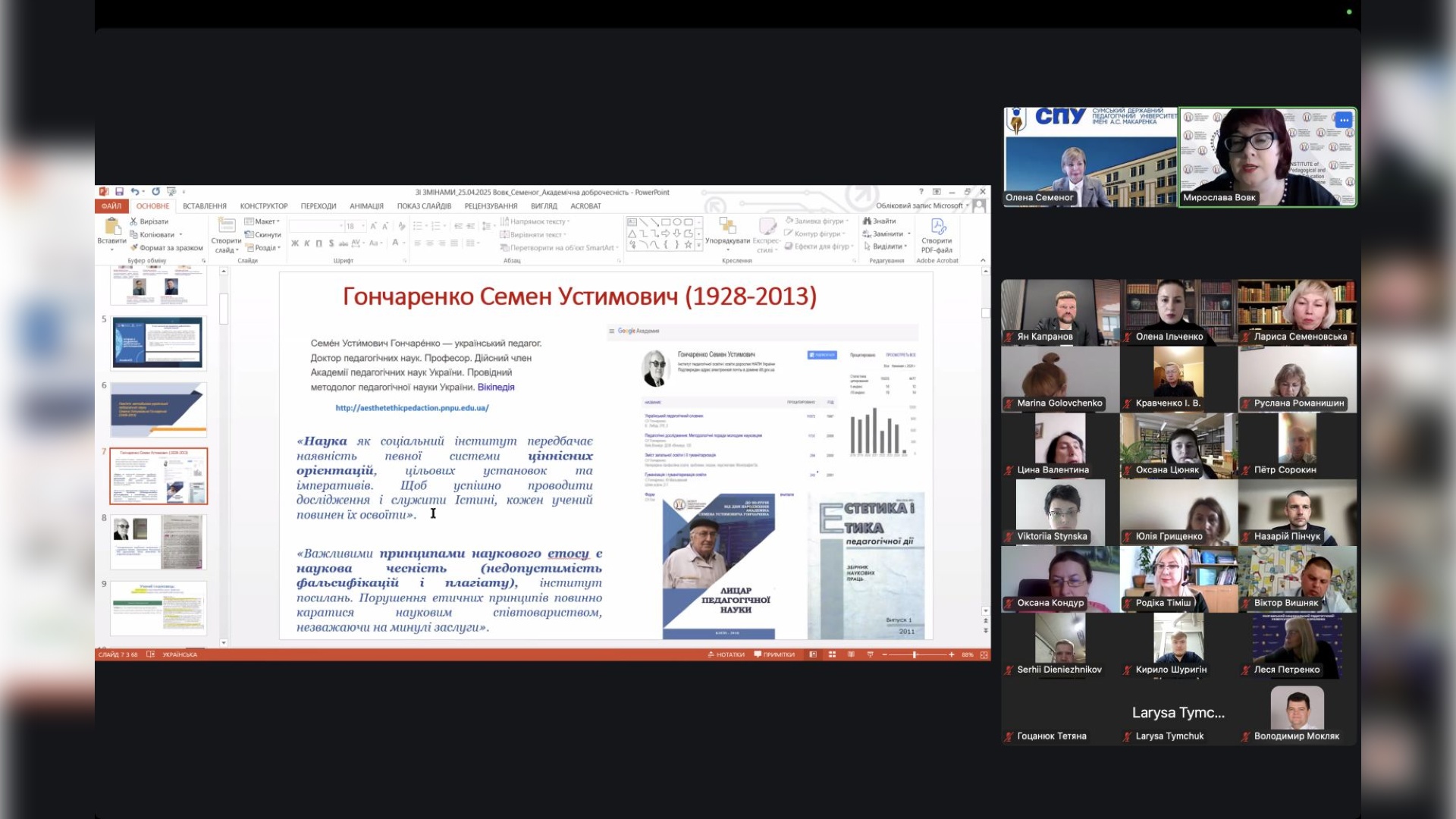
Task: Insert text box shape from shapes gallery
Action: (x=632, y=222)
